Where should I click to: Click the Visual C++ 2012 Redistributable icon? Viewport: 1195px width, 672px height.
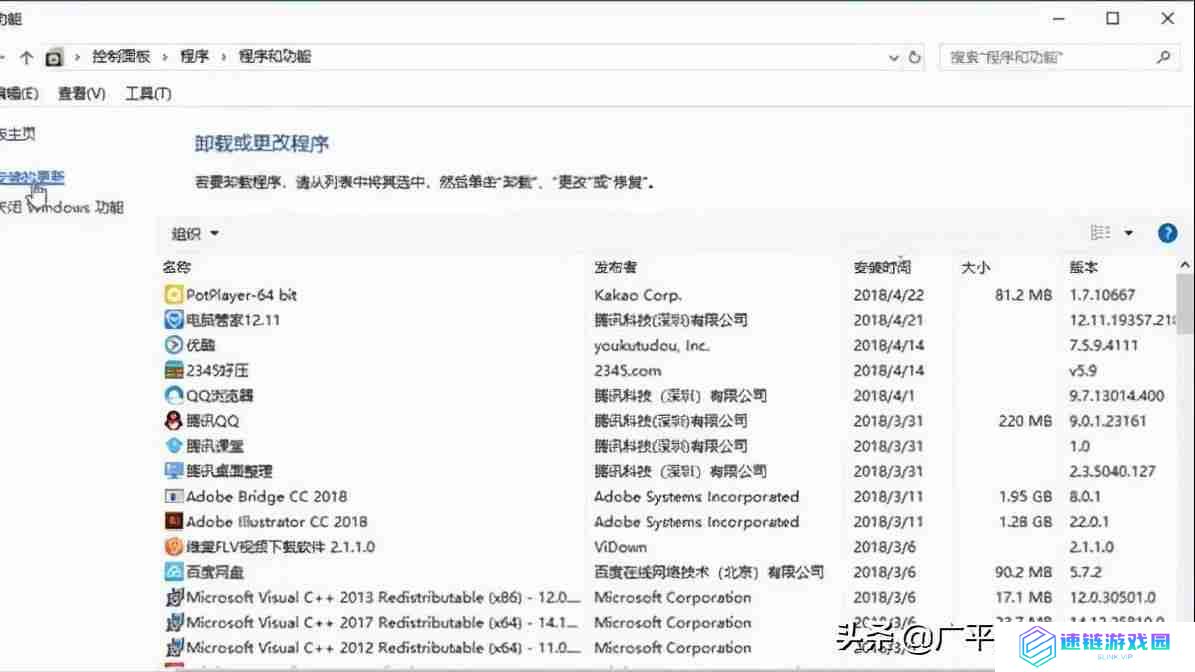coord(173,648)
